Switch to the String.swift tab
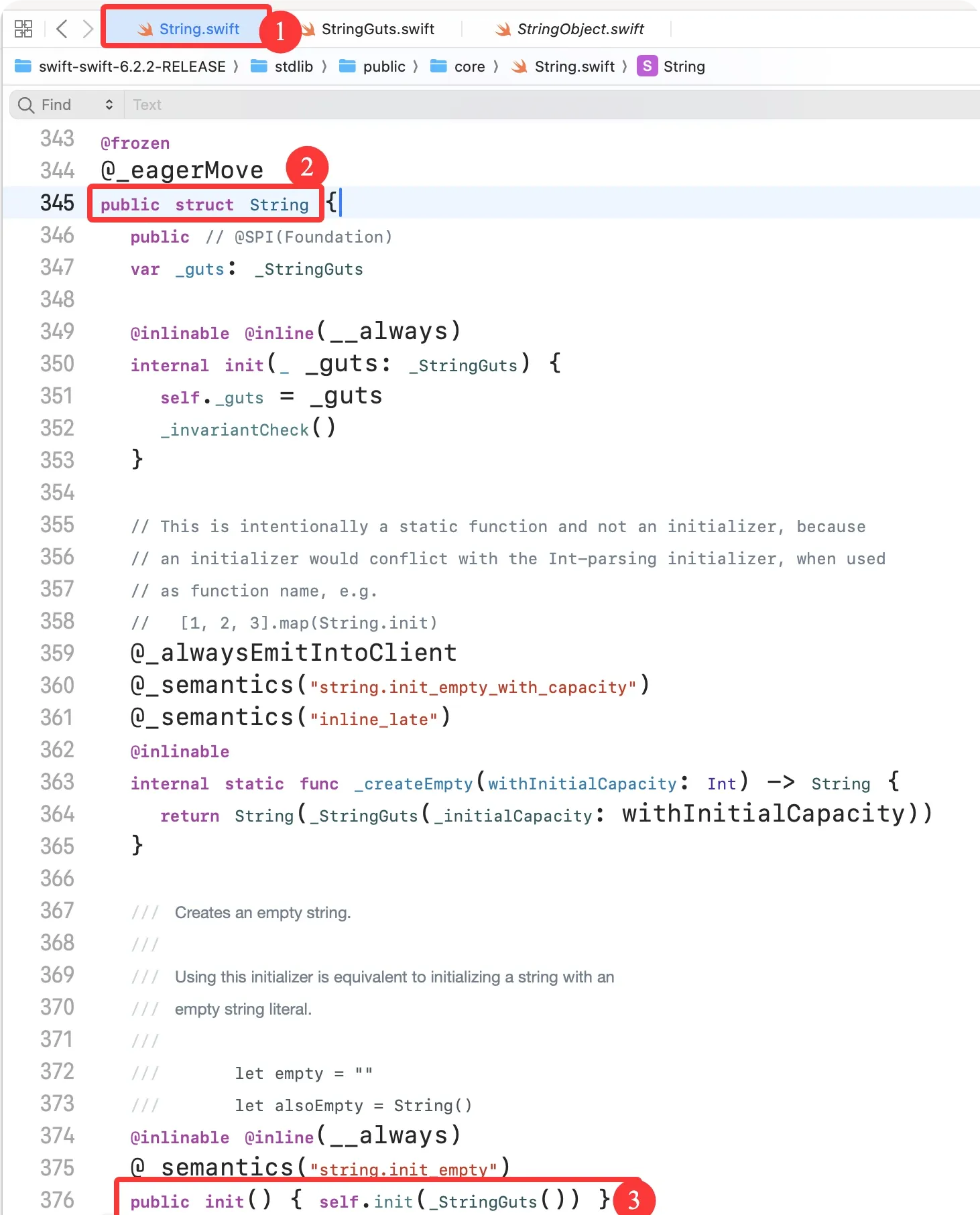980x1215 pixels. pyautogui.click(x=187, y=29)
